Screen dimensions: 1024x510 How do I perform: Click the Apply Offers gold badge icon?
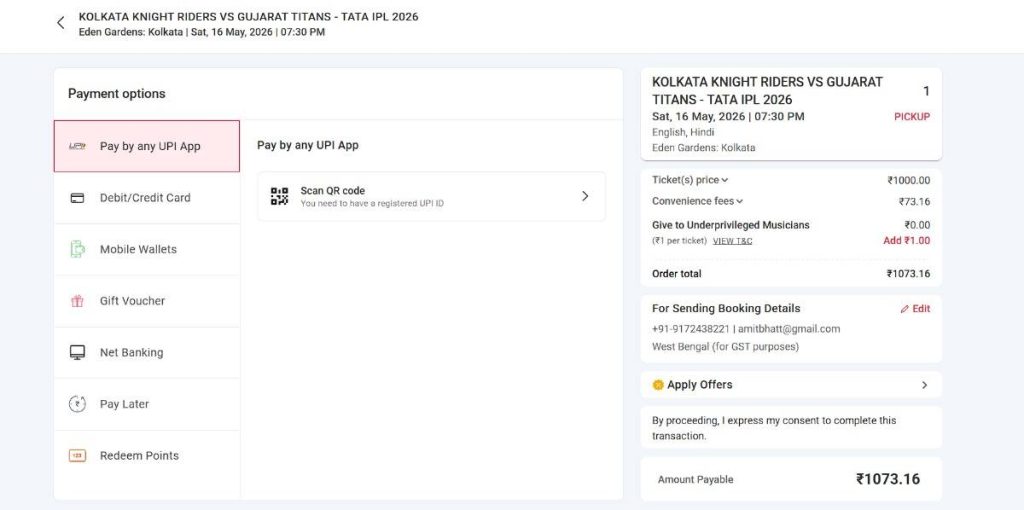658,385
